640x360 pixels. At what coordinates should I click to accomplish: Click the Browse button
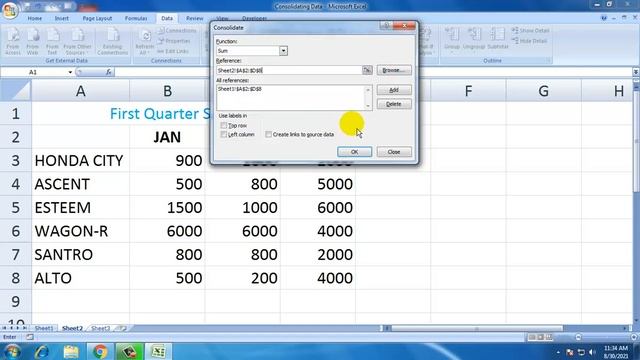(394, 70)
